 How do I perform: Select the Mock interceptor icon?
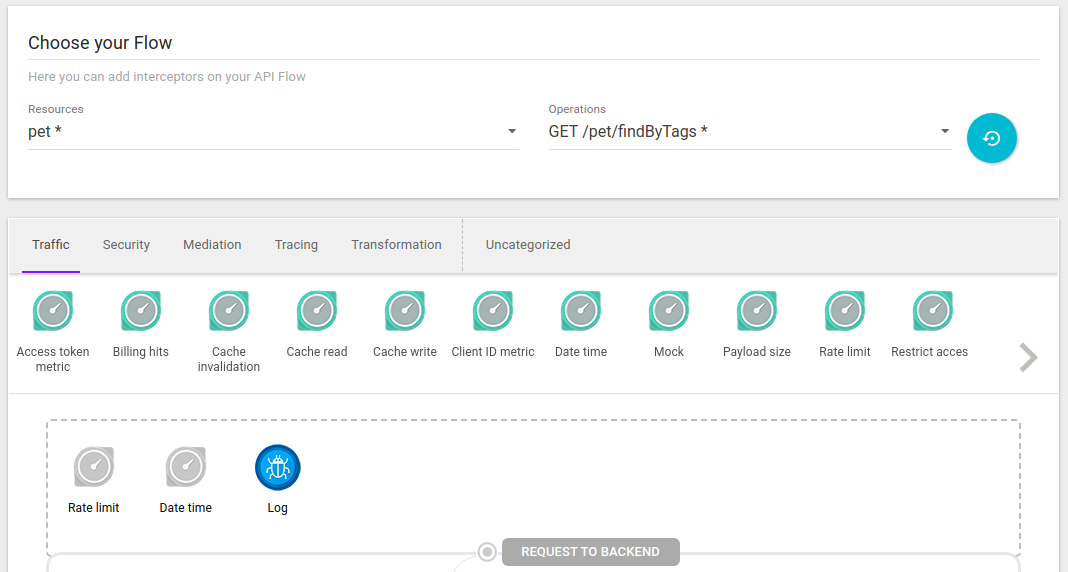pyautogui.click(x=669, y=311)
